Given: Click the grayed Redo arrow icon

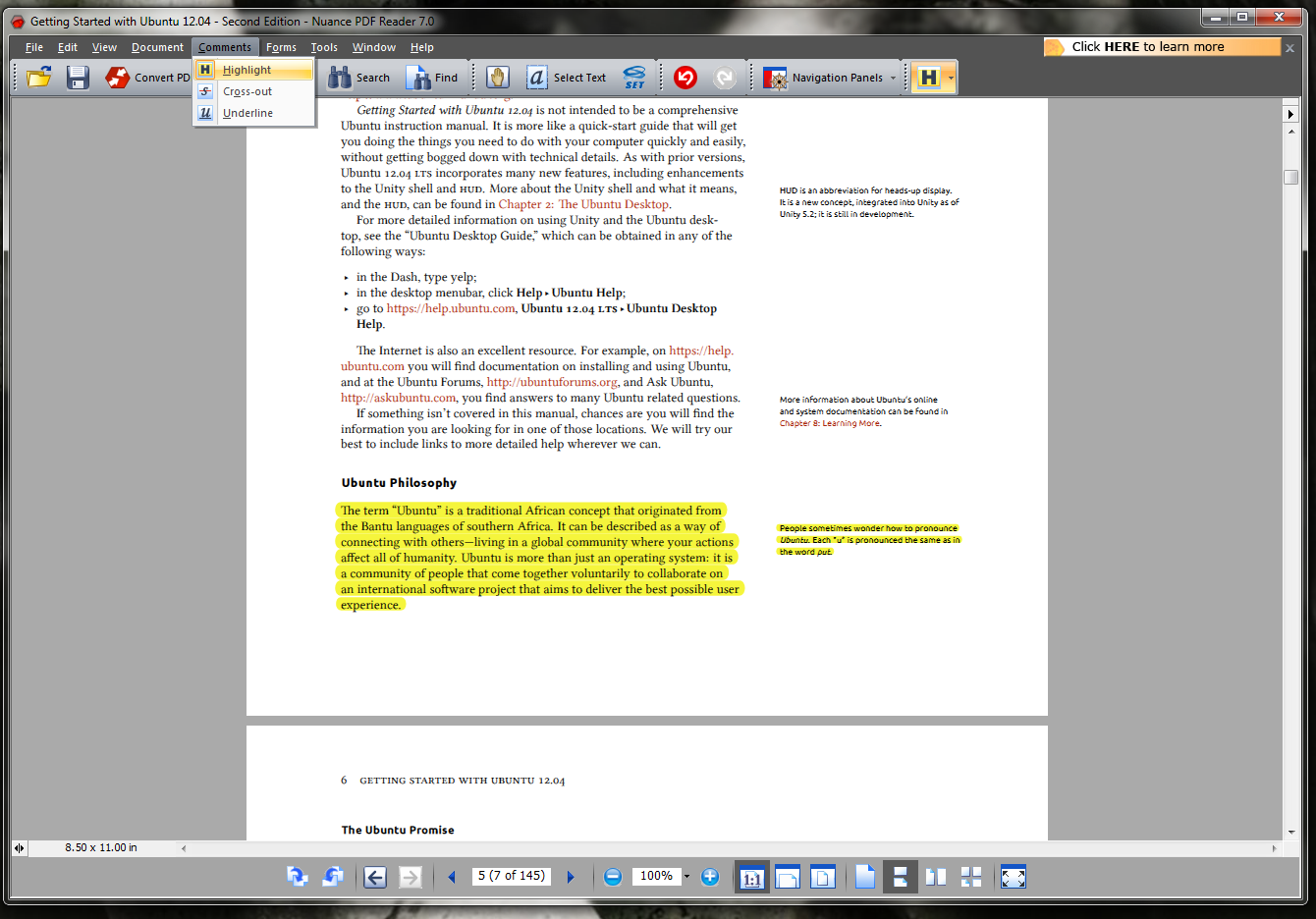Looking at the screenshot, I should tap(725, 78).
